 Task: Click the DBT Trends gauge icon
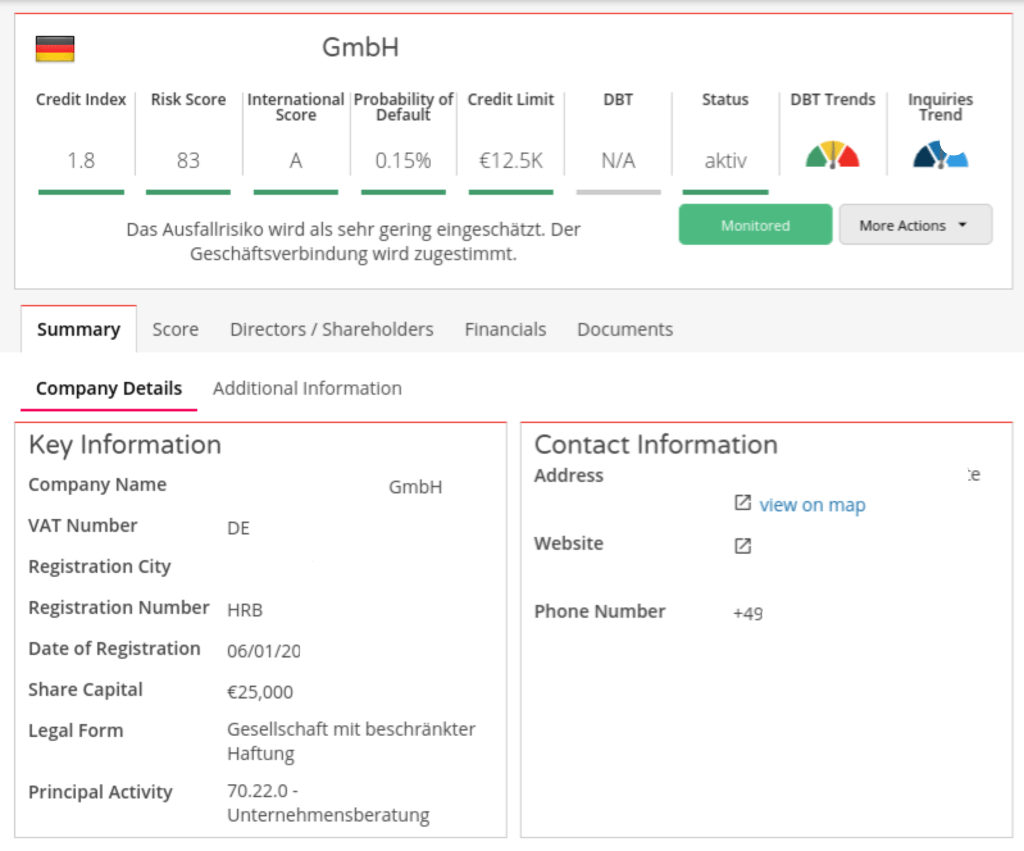click(832, 155)
